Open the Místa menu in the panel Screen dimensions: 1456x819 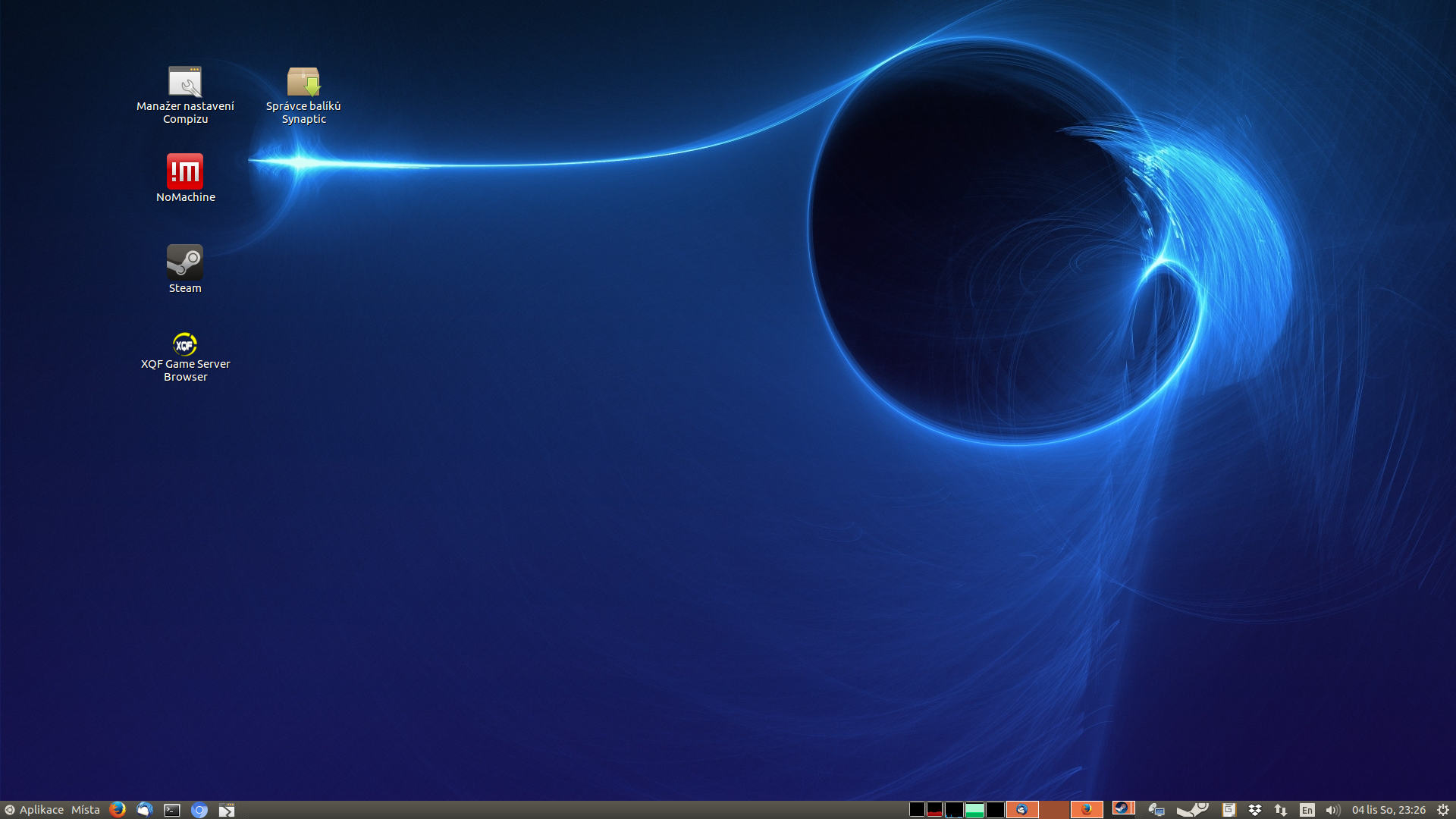tap(86, 810)
